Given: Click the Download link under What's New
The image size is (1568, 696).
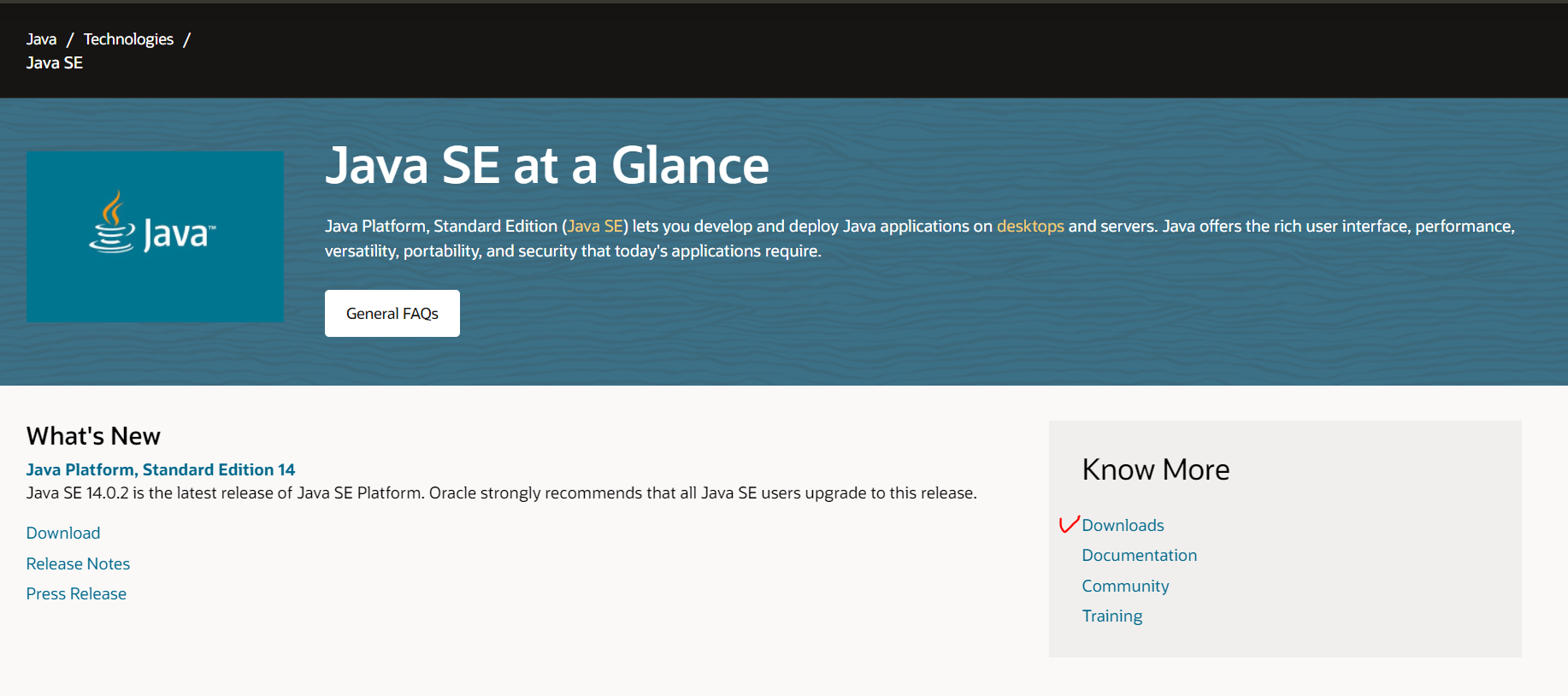Looking at the screenshot, I should [x=63, y=533].
